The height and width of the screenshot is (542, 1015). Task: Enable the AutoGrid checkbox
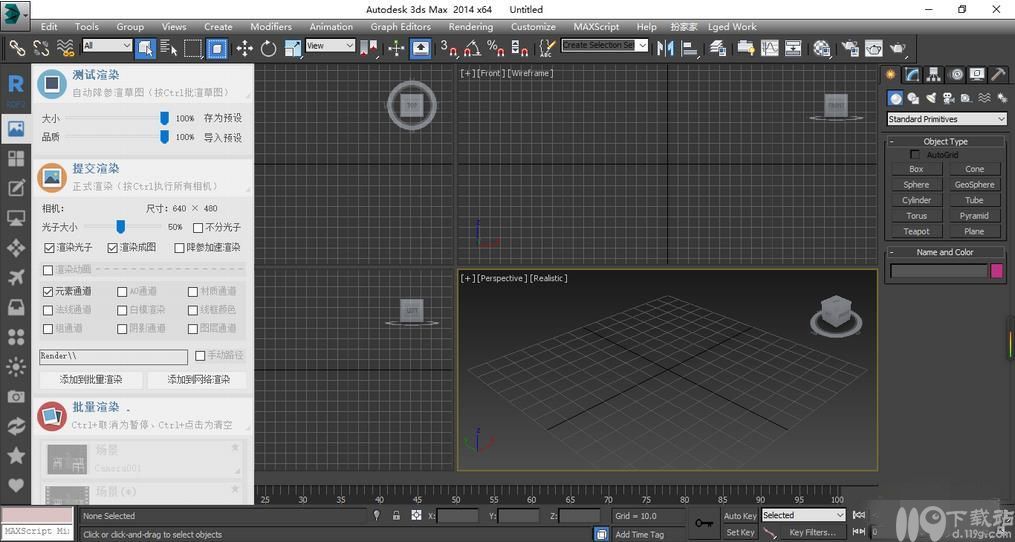pyautogui.click(x=915, y=155)
